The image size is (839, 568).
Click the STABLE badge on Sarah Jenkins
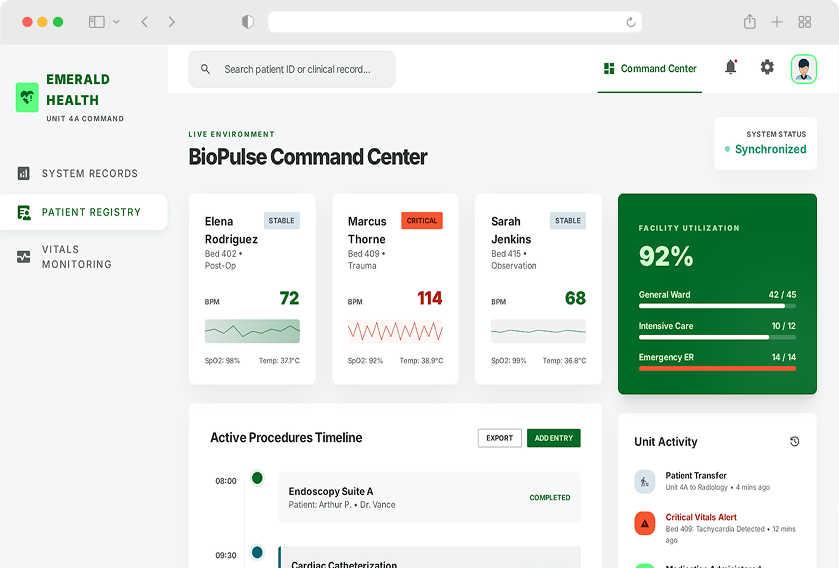click(568, 220)
